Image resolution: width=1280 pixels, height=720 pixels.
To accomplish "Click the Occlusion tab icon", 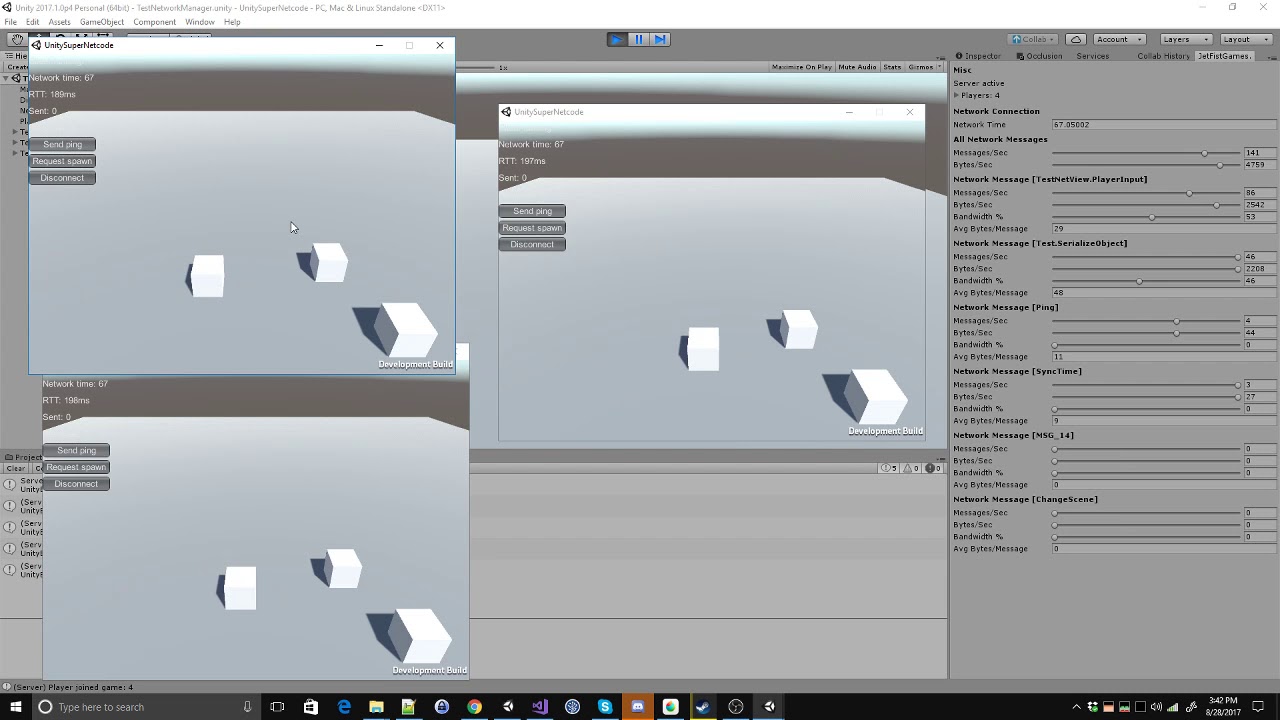I will (x=1018, y=56).
